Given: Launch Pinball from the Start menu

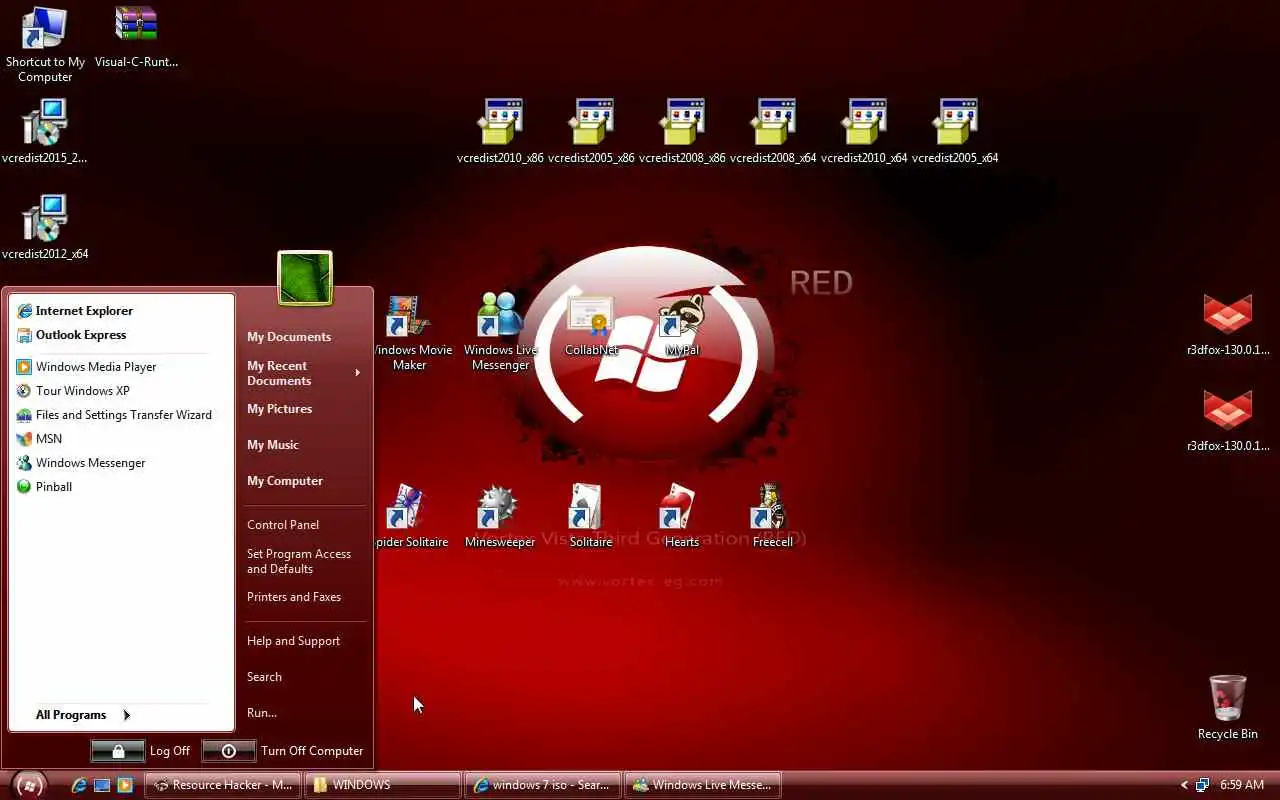Looking at the screenshot, I should [x=121, y=487].
